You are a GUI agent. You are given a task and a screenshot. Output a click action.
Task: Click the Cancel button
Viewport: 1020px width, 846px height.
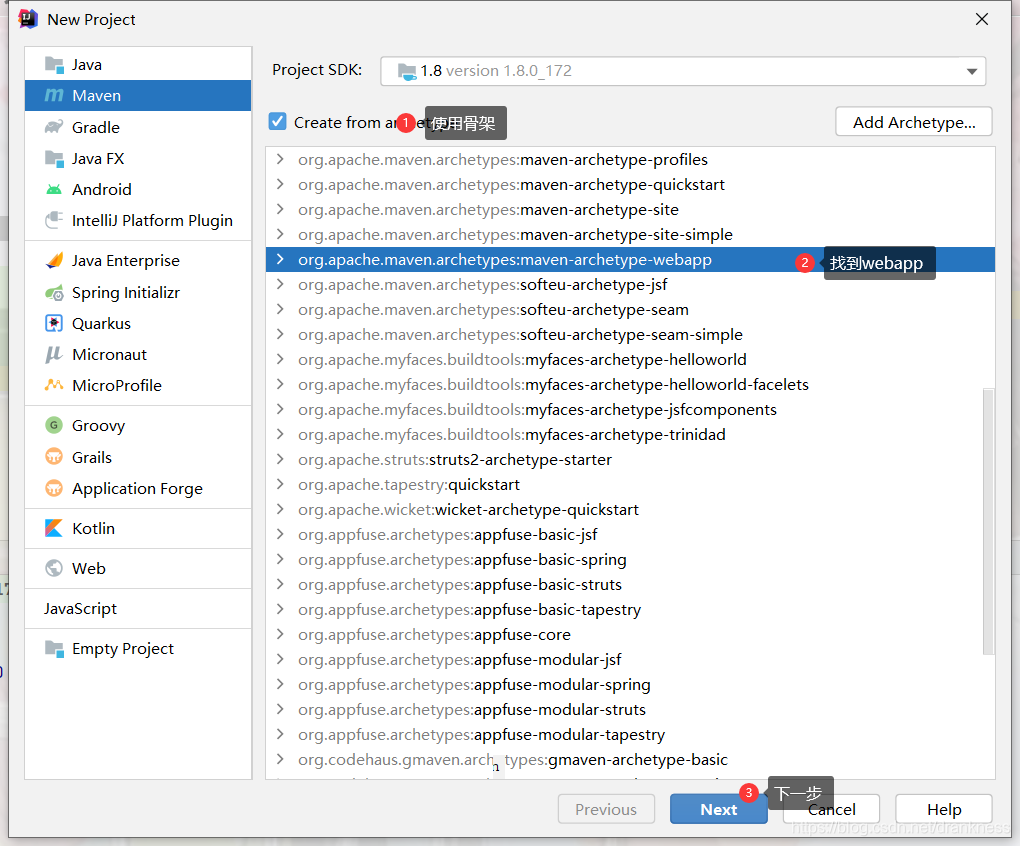pyautogui.click(x=831, y=809)
